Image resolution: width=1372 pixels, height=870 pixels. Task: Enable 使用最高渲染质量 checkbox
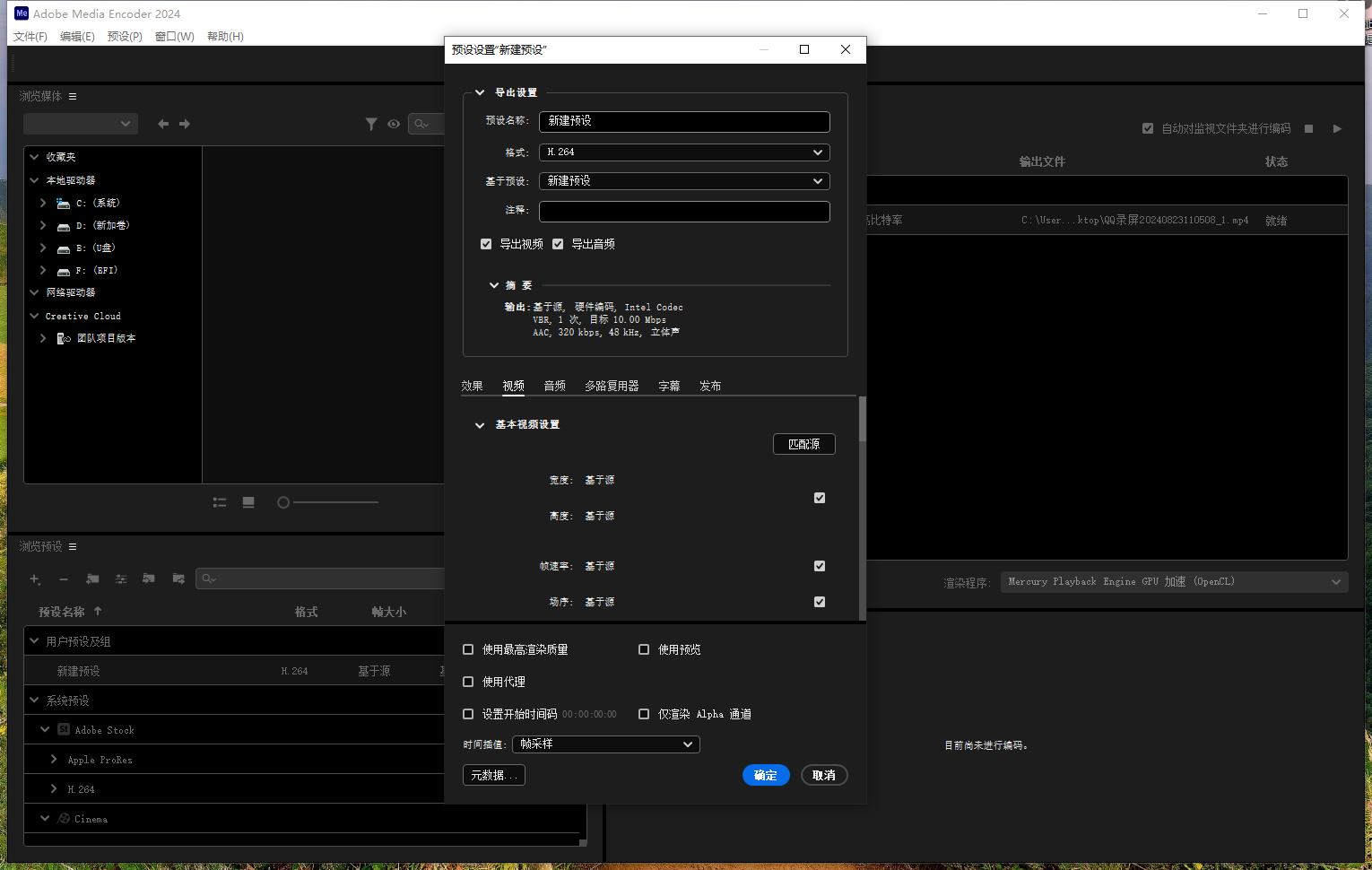pyautogui.click(x=468, y=649)
